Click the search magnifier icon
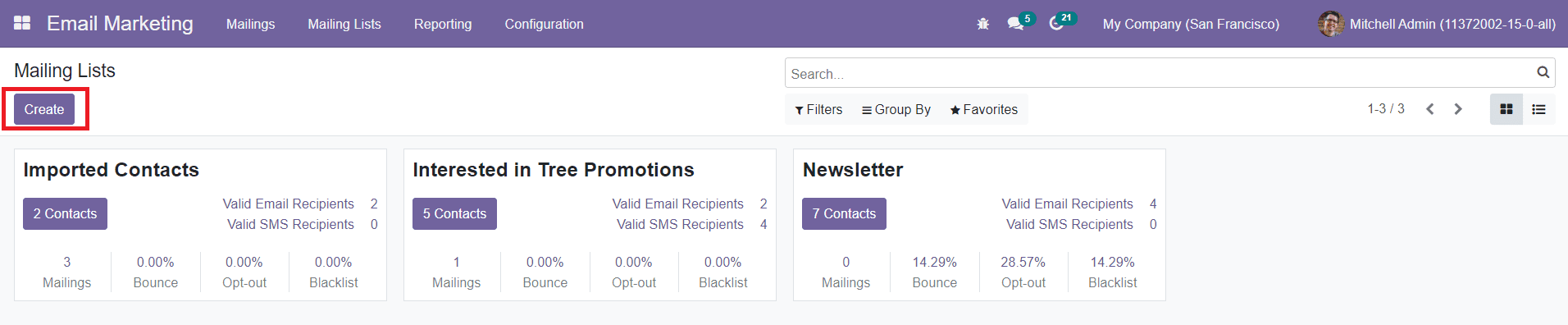 (1543, 72)
